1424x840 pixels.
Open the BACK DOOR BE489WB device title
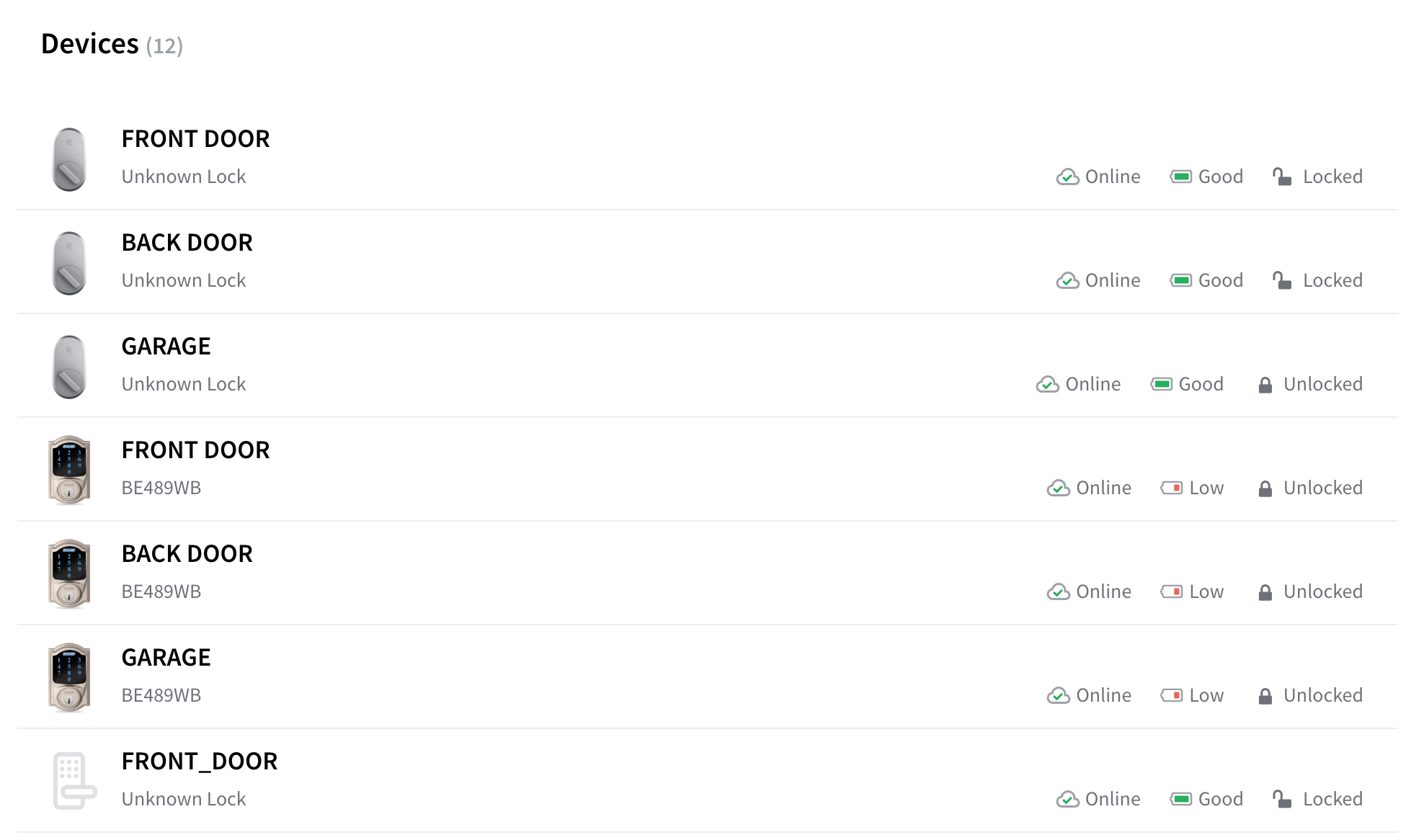pos(187,554)
